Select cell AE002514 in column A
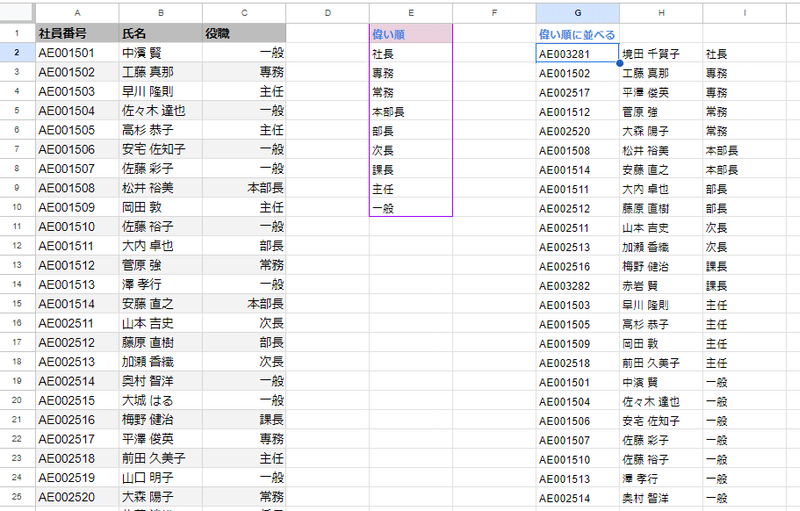Image resolution: width=800 pixels, height=511 pixels. click(77, 380)
